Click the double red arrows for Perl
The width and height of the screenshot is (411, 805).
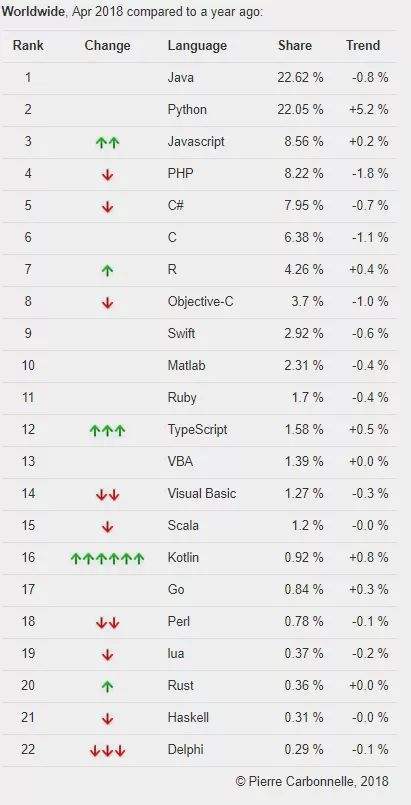[x=107, y=623]
